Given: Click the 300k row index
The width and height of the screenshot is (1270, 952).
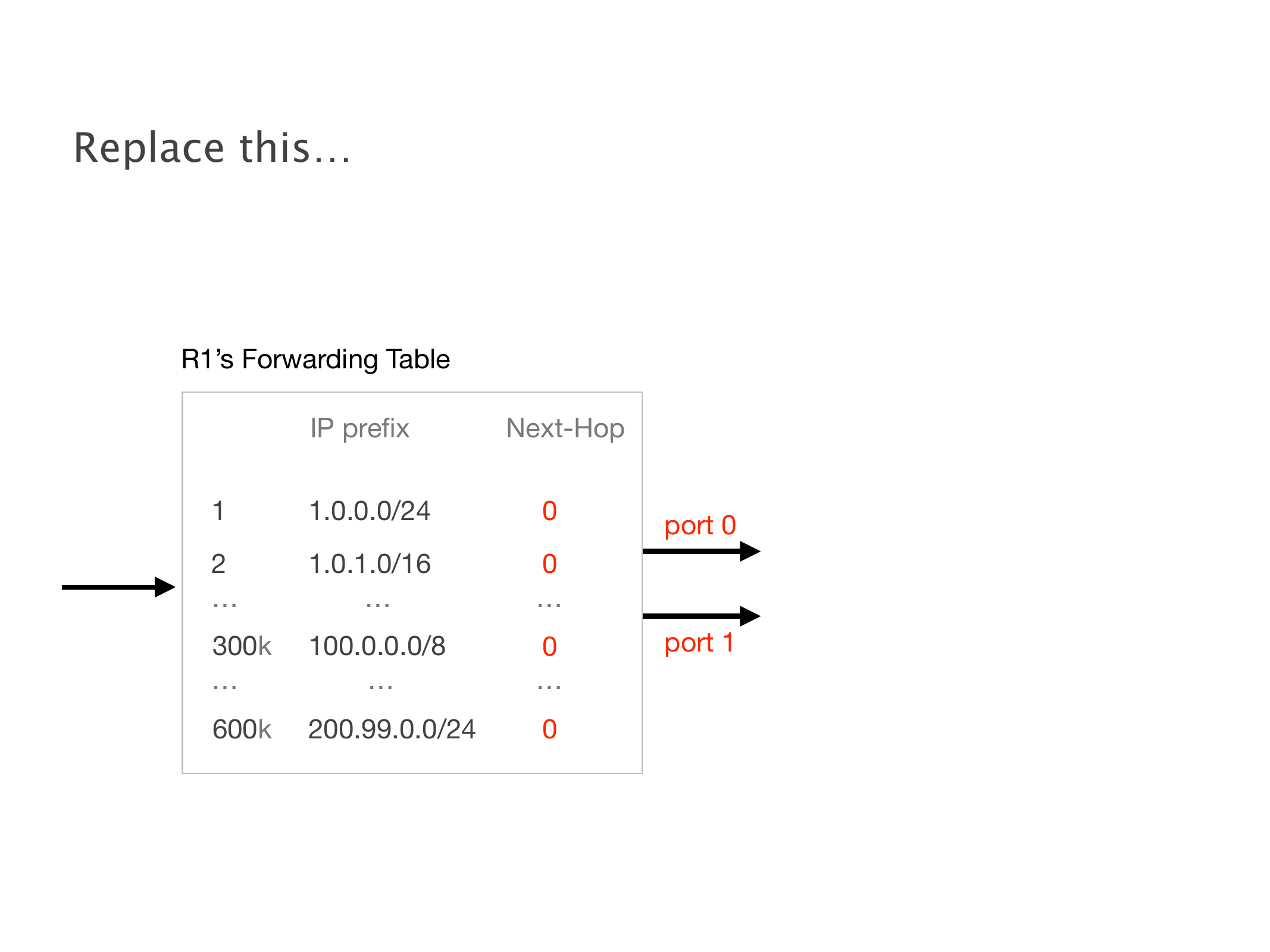Looking at the screenshot, I should [x=242, y=646].
